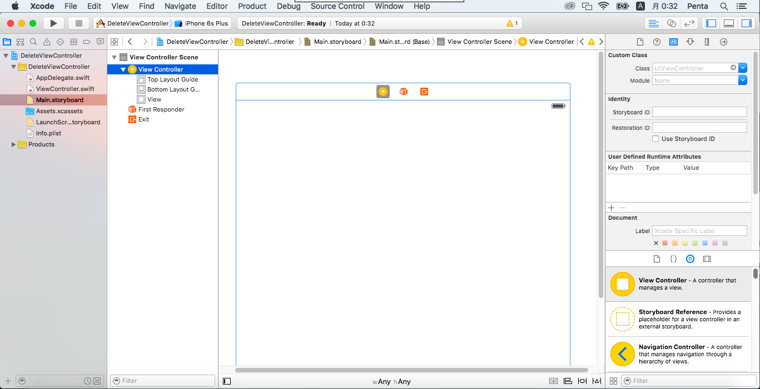Collapse the DeleteViewController project root

click(x=5, y=56)
